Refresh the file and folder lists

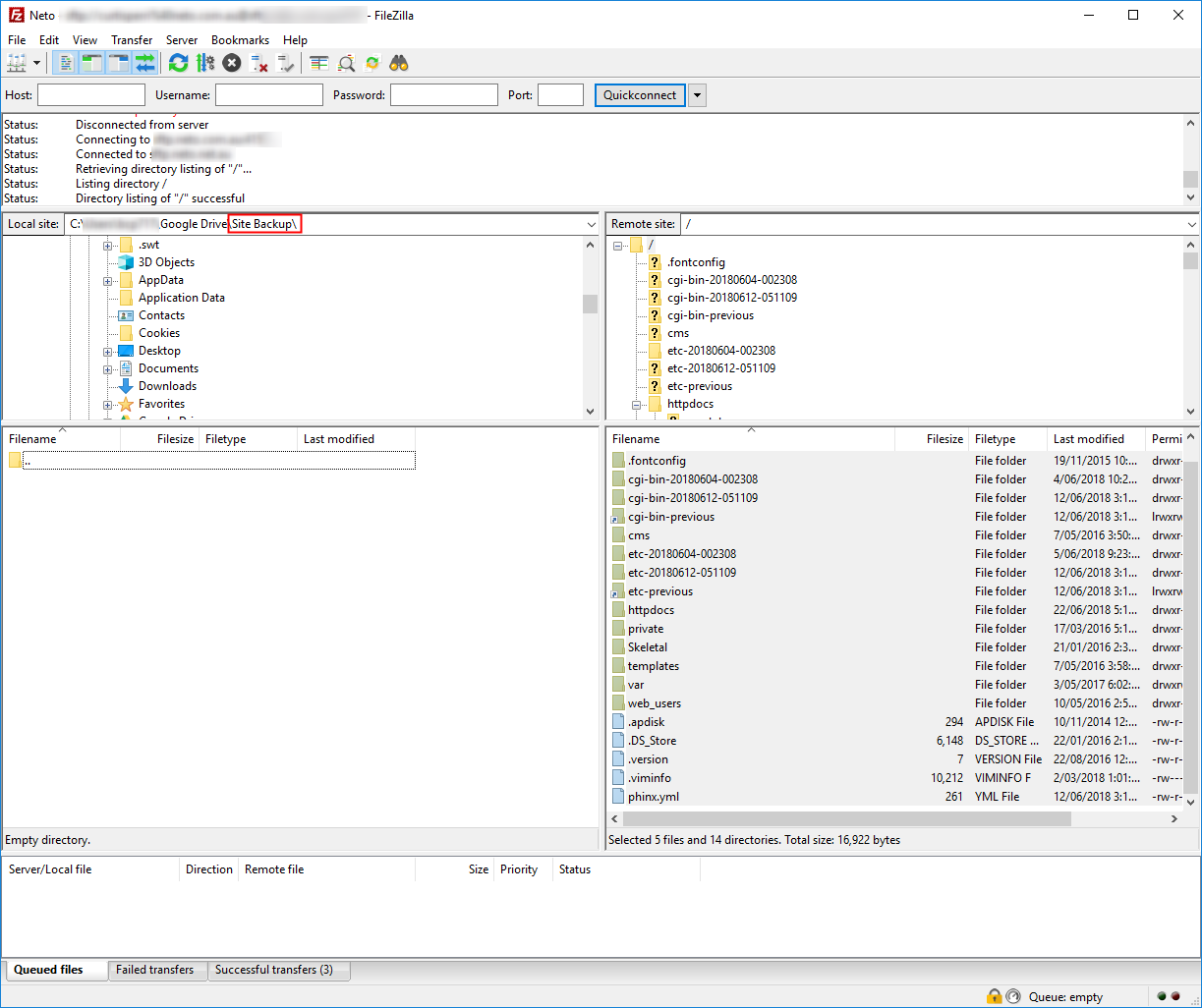178,63
